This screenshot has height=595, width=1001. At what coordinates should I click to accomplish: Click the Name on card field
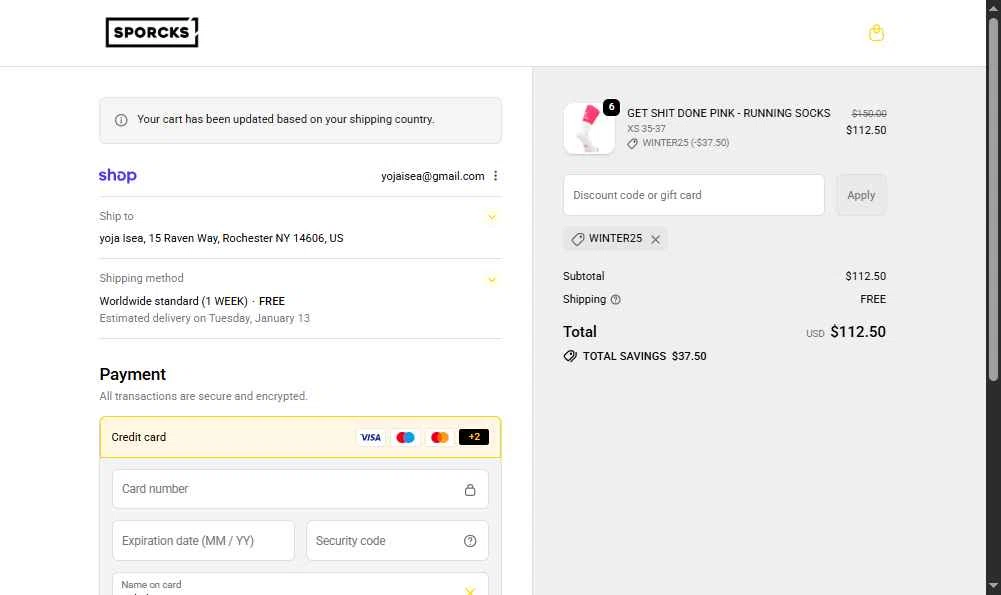pyautogui.click(x=300, y=584)
